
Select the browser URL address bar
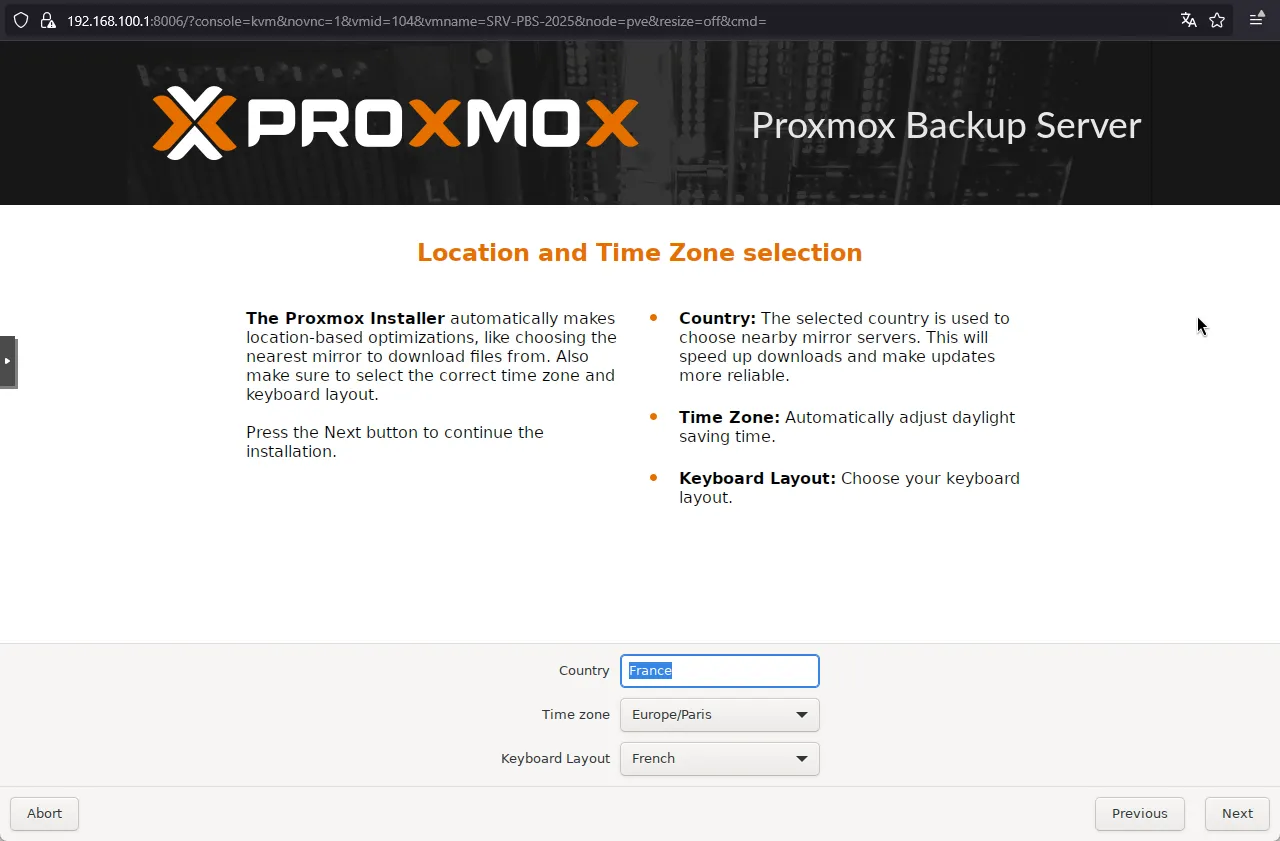click(600, 20)
